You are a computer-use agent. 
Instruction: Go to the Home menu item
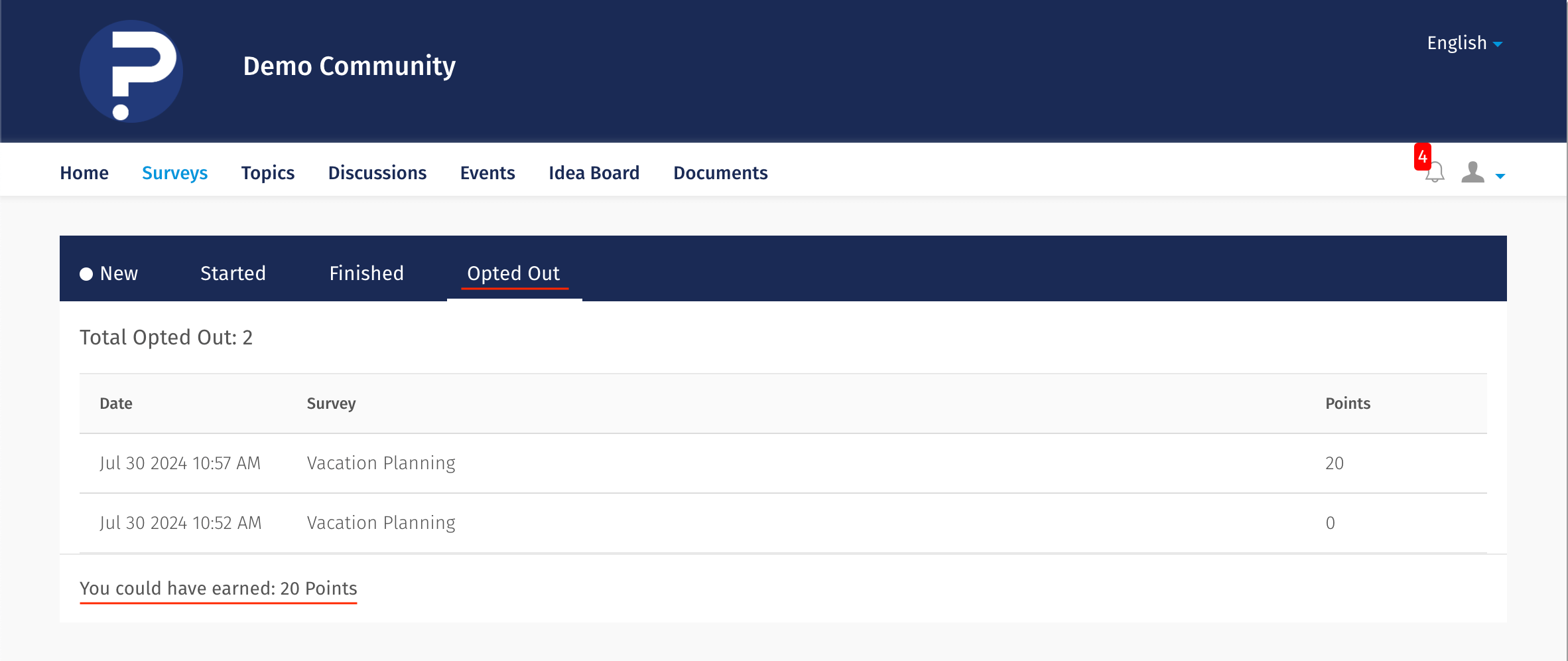pyautogui.click(x=84, y=173)
